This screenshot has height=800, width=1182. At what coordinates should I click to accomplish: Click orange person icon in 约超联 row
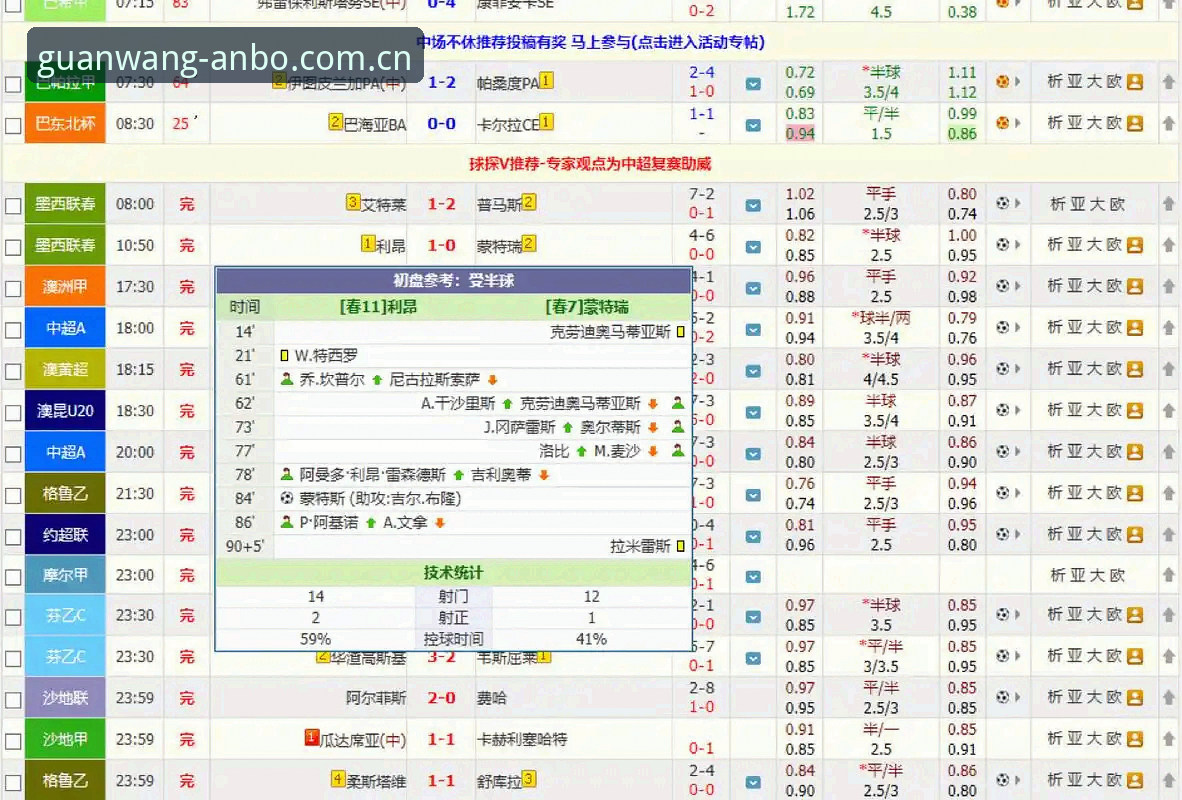point(1135,535)
